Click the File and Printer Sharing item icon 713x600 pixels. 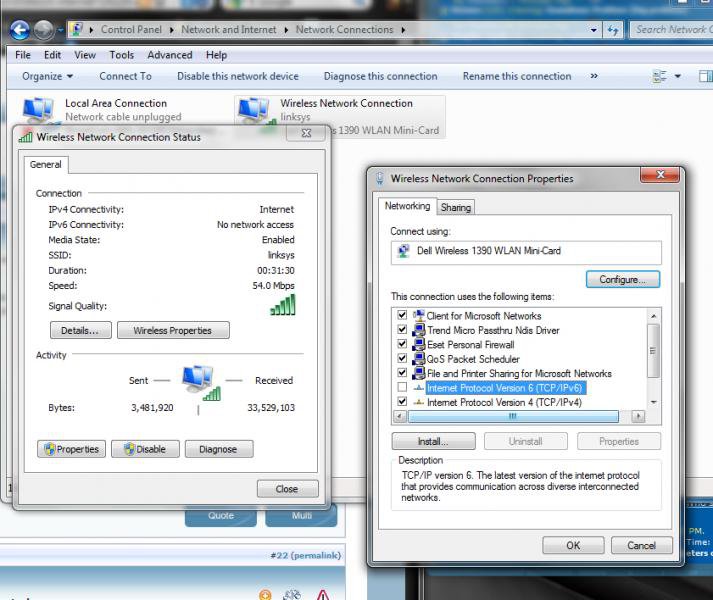coord(419,373)
